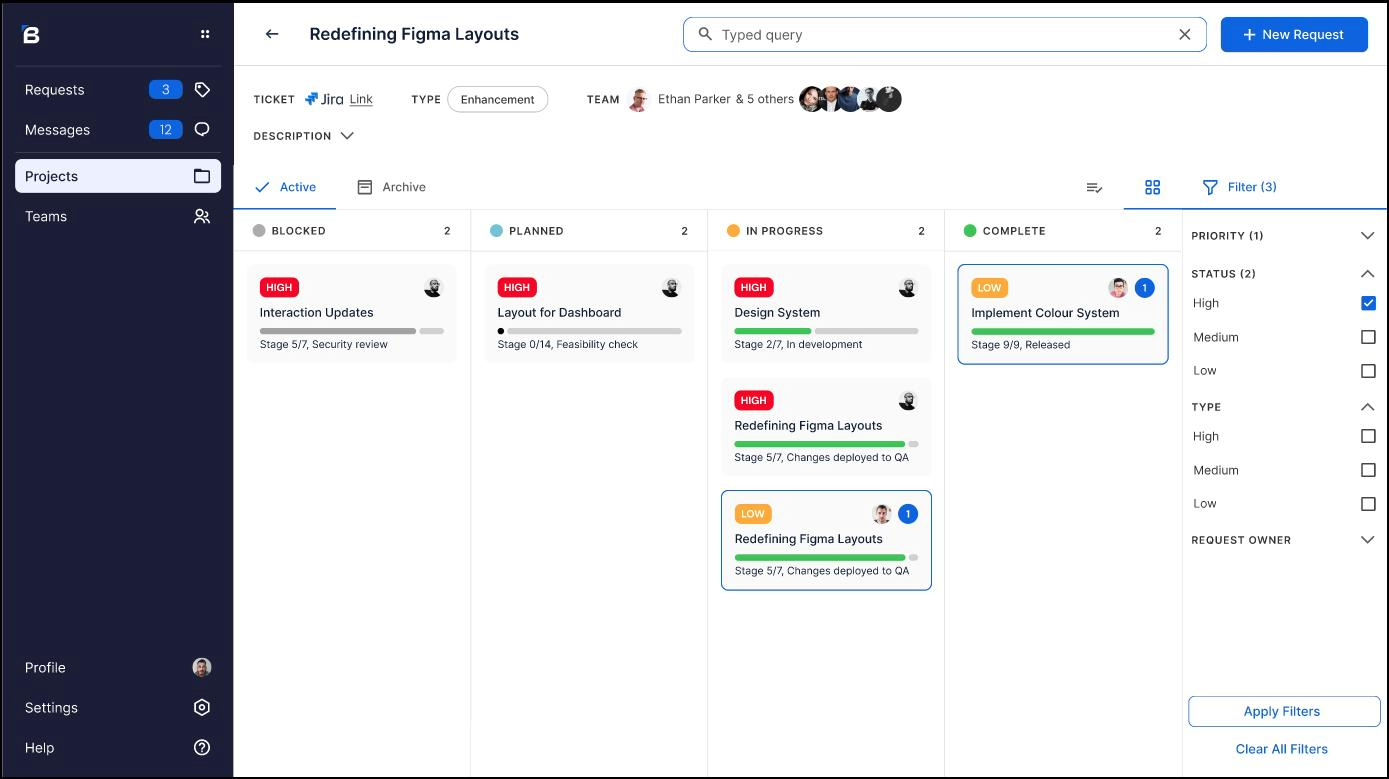Click the Design System card progress bar
1389x779 pixels.
coord(825,331)
